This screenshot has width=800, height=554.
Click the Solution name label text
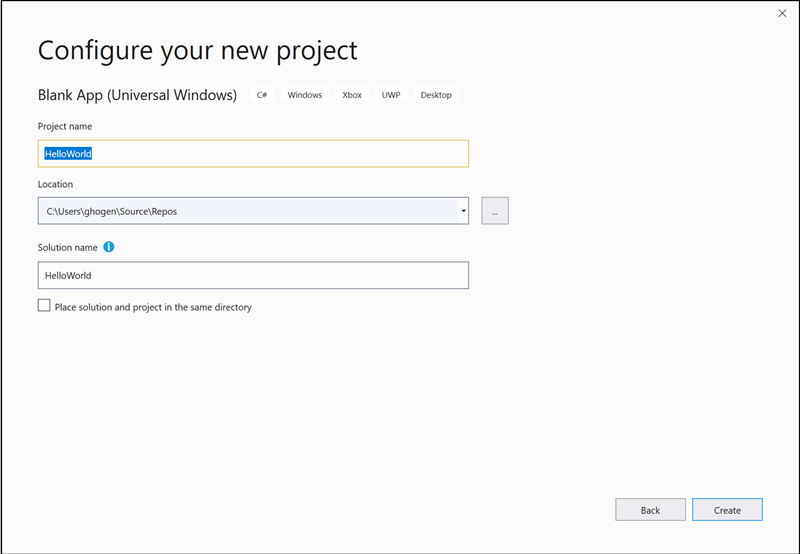67,247
